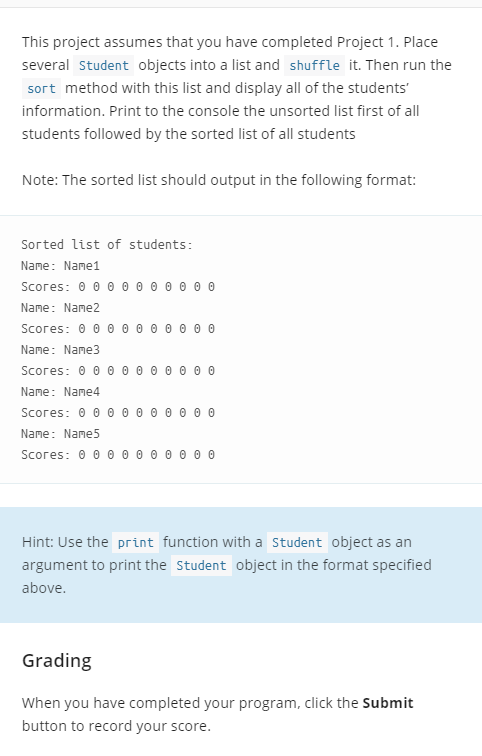Click the "Name: Name4" code line
Image resolution: width=482 pixels, height=756 pixels.
(x=60, y=392)
